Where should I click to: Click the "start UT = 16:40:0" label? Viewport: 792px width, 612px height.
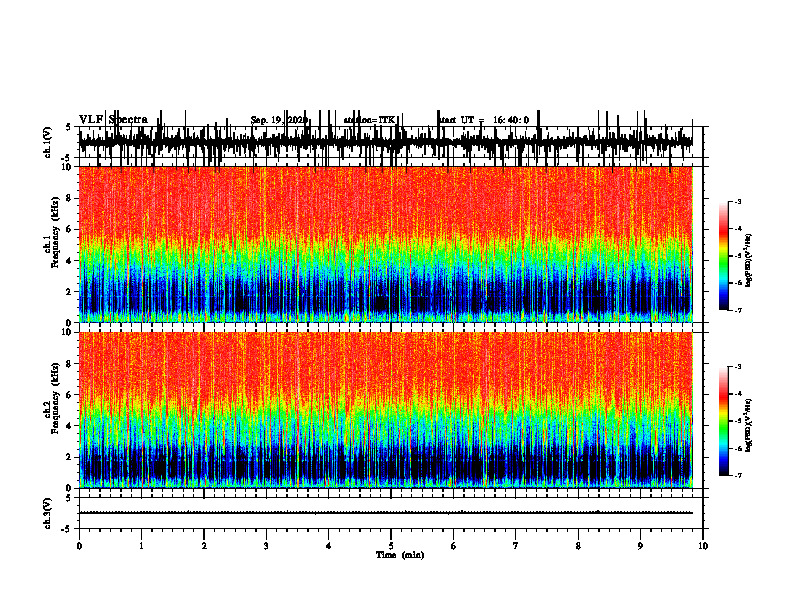[x=484, y=120]
